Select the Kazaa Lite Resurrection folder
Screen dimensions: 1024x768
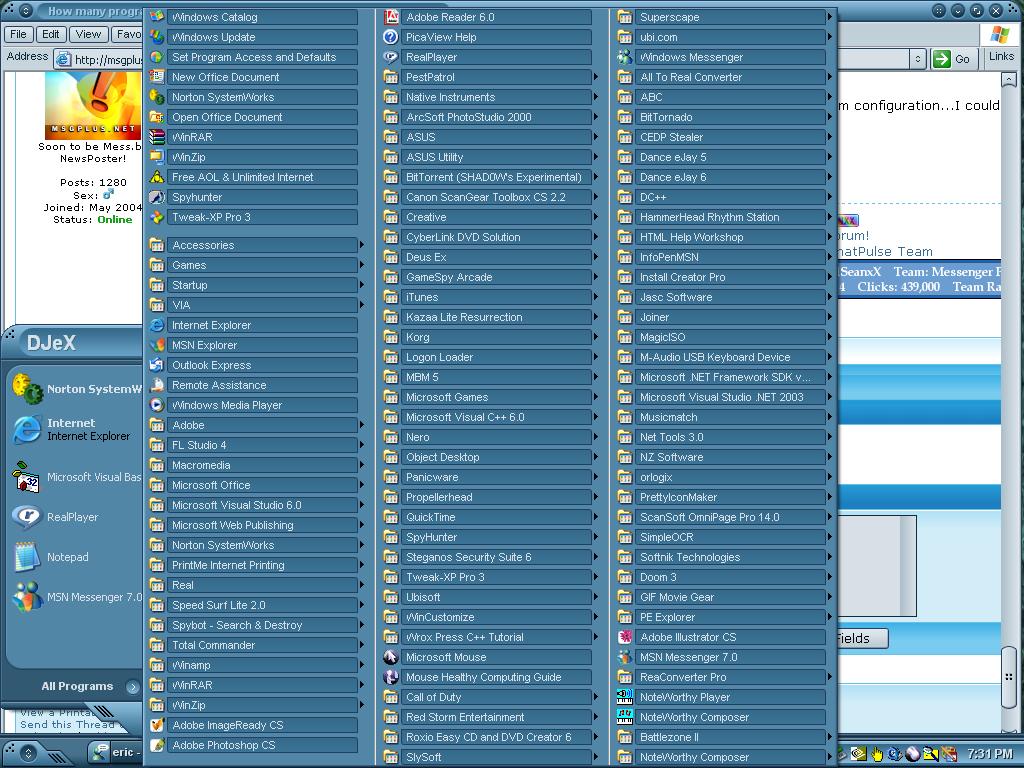coord(487,317)
